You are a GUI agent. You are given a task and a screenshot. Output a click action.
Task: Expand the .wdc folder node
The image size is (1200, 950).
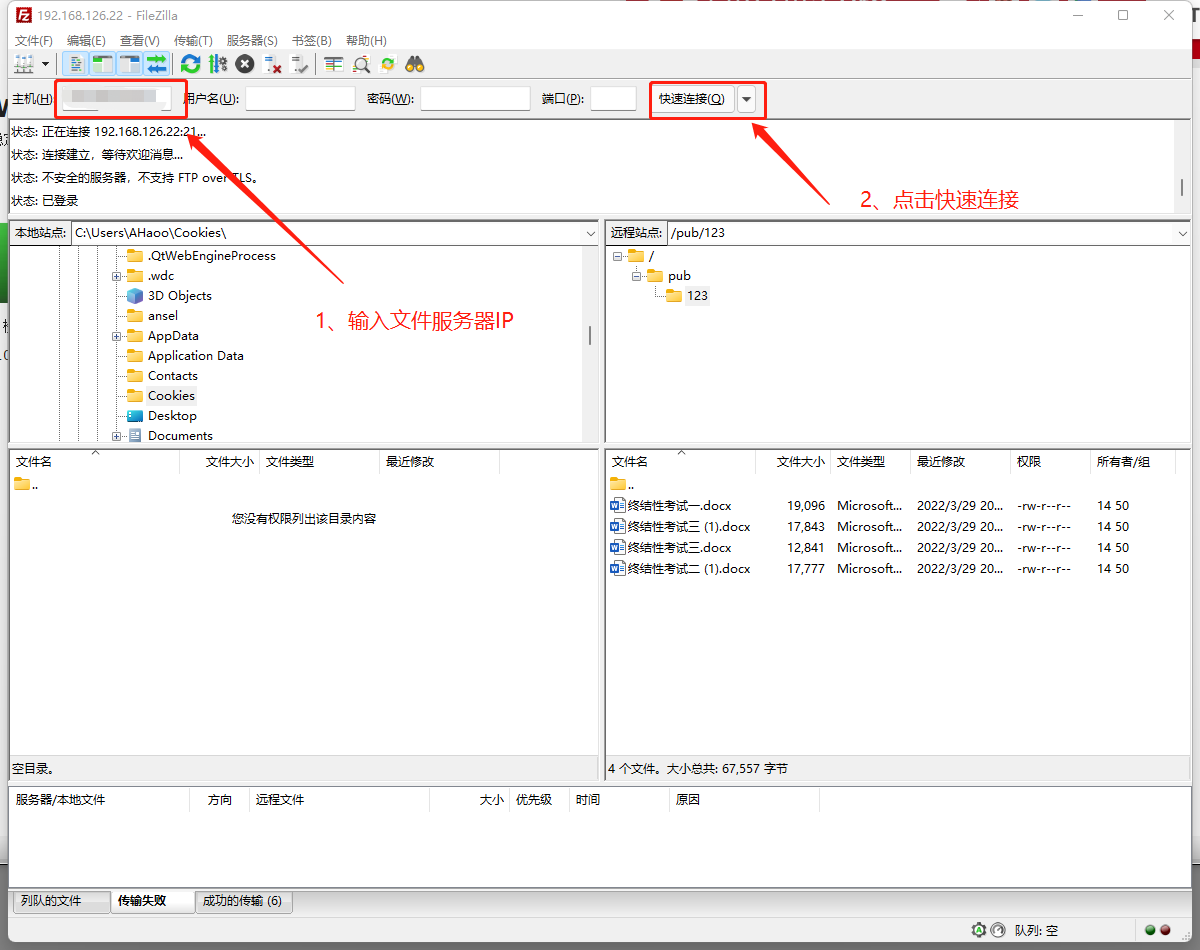[x=117, y=276]
